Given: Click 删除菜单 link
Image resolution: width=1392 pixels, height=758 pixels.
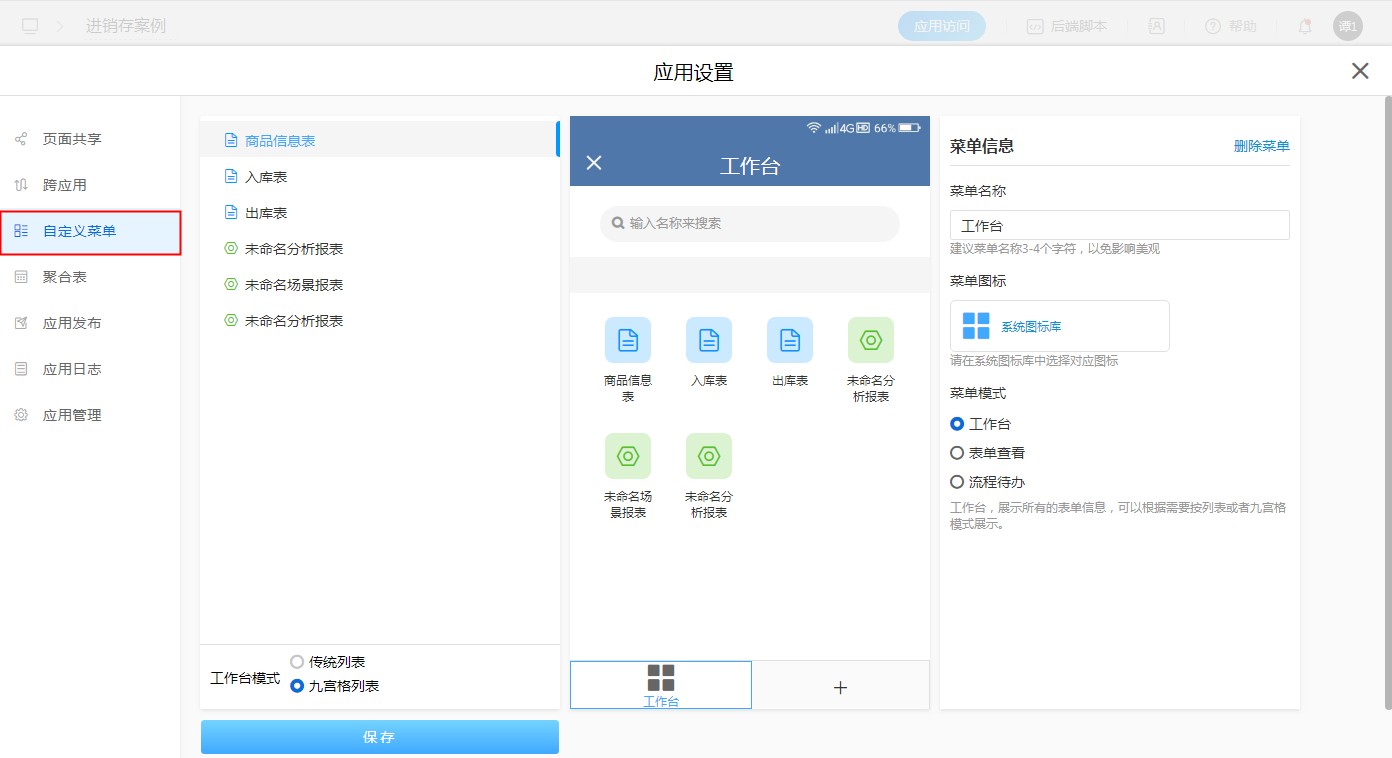Looking at the screenshot, I should (x=1261, y=146).
